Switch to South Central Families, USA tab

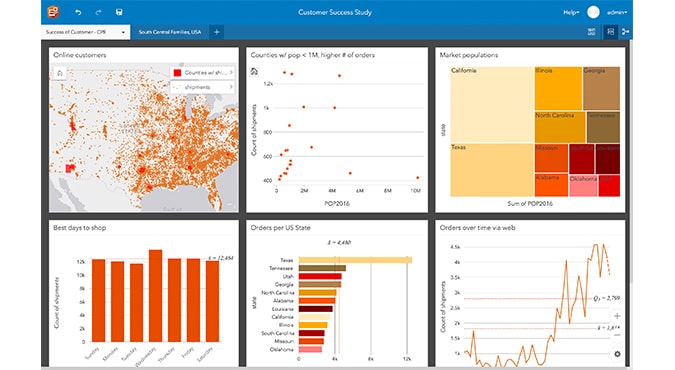(170, 32)
